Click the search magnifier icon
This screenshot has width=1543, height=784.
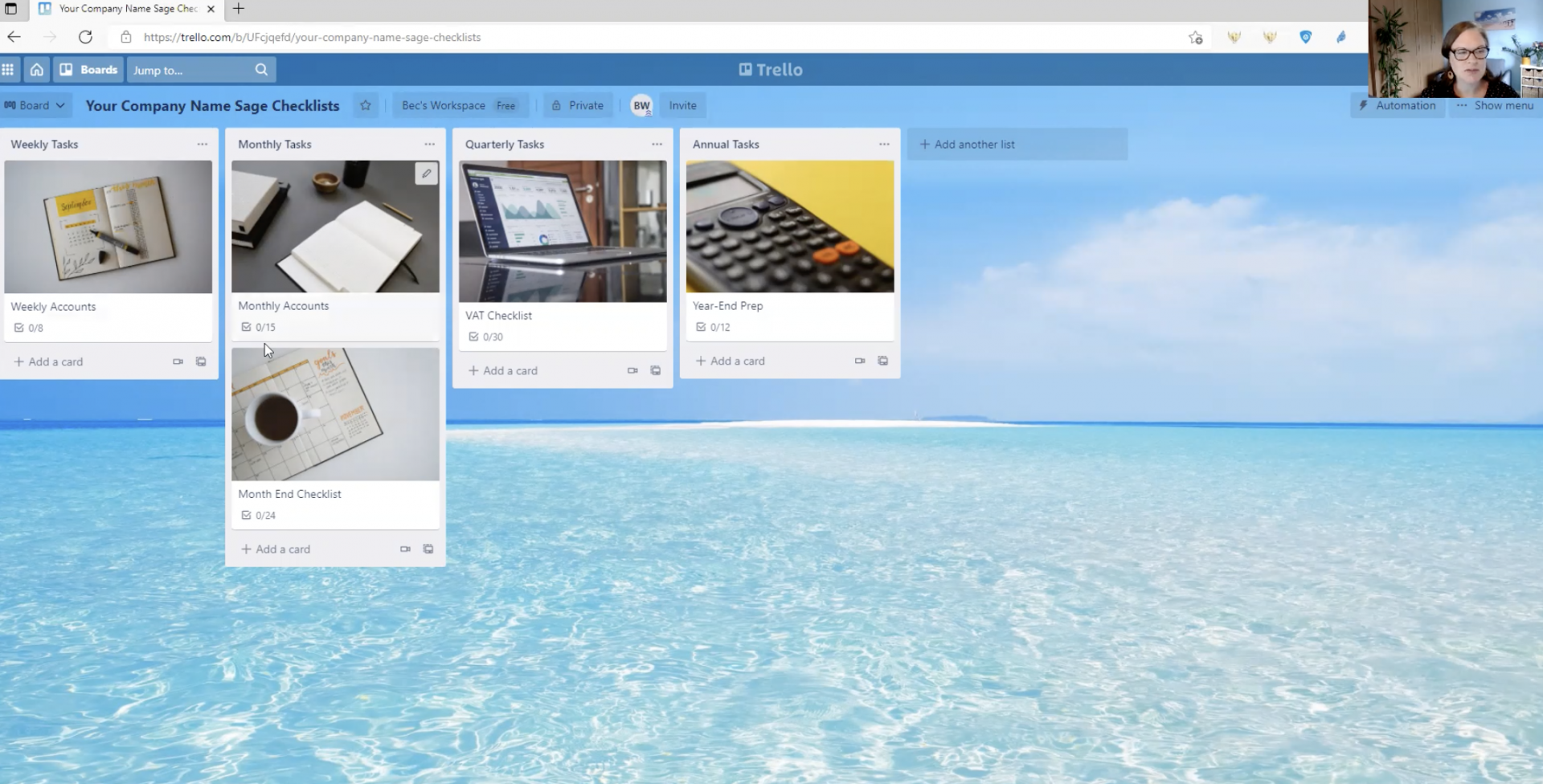click(261, 70)
